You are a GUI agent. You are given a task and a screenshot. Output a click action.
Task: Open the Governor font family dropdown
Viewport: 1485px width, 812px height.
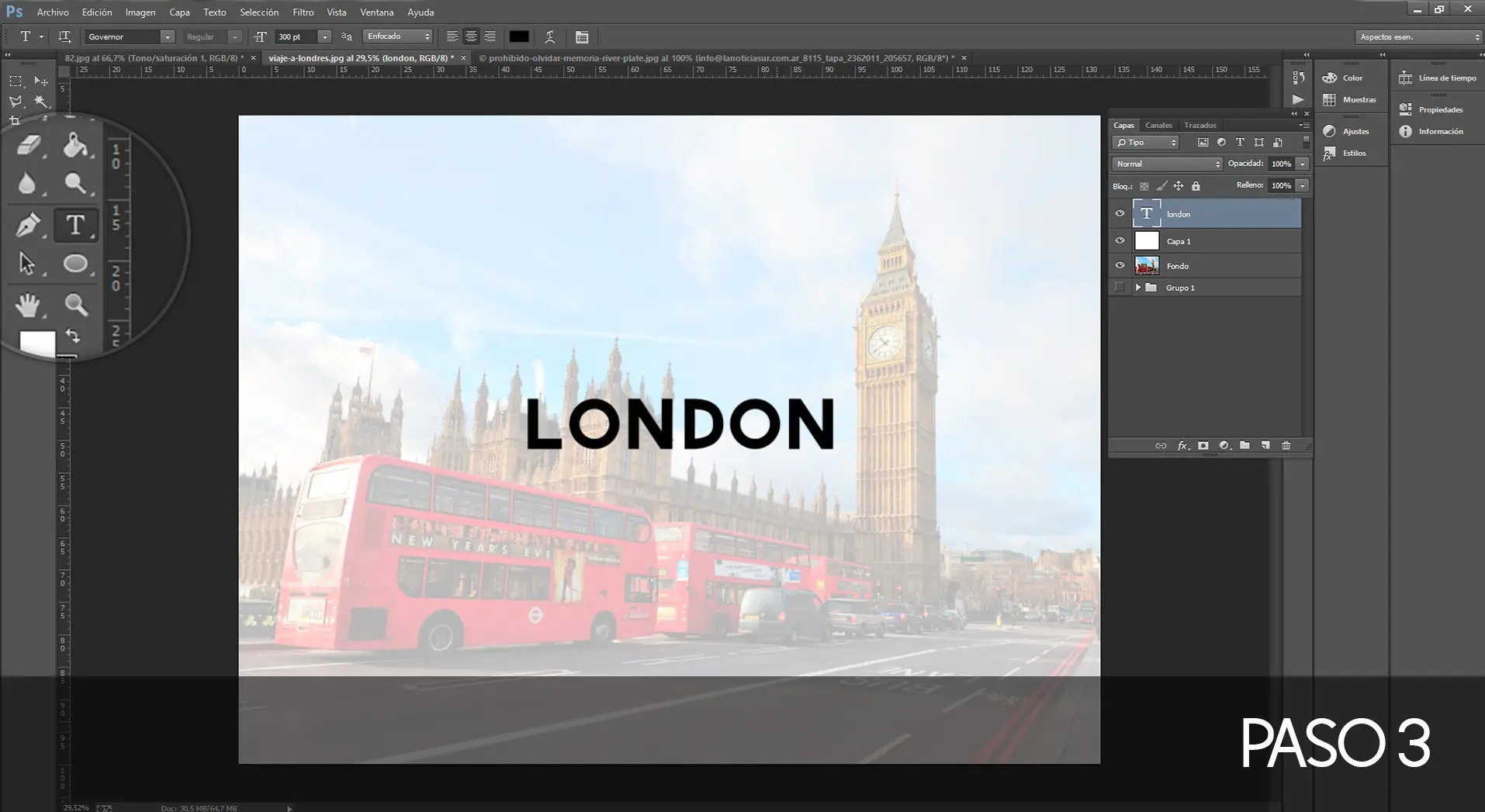coord(167,36)
